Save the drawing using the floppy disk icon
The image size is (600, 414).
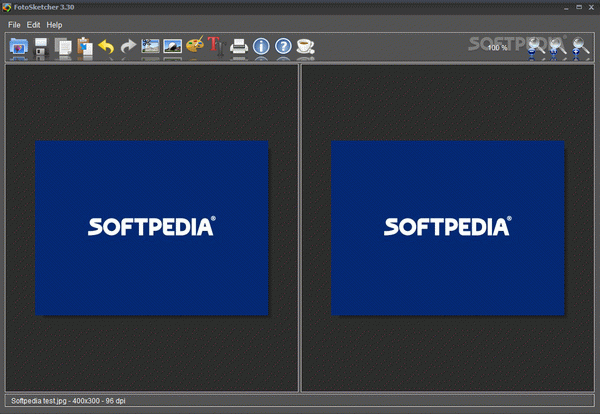pos(41,47)
